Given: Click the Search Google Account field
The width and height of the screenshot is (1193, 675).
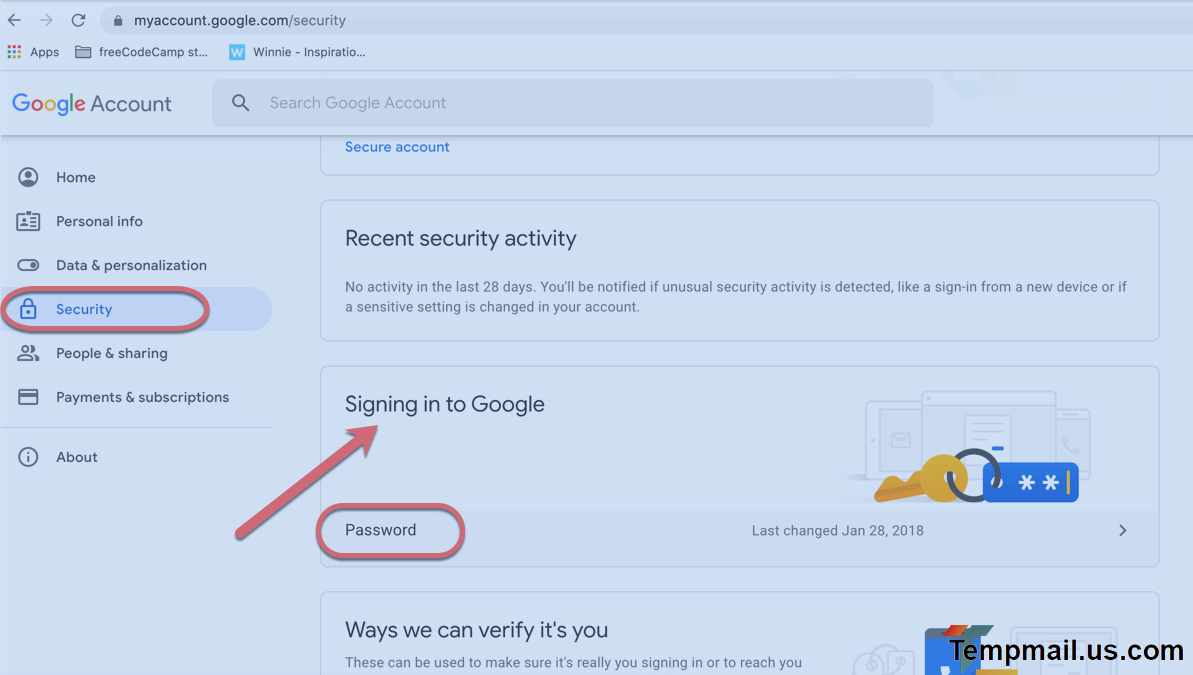Looking at the screenshot, I should click(572, 103).
